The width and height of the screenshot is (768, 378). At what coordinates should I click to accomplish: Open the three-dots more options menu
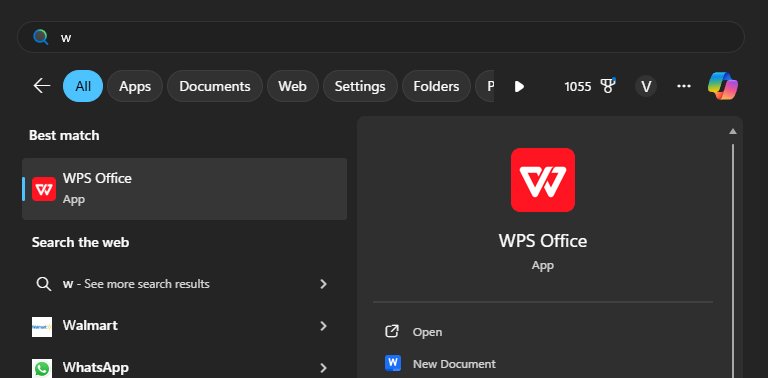coord(684,86)
